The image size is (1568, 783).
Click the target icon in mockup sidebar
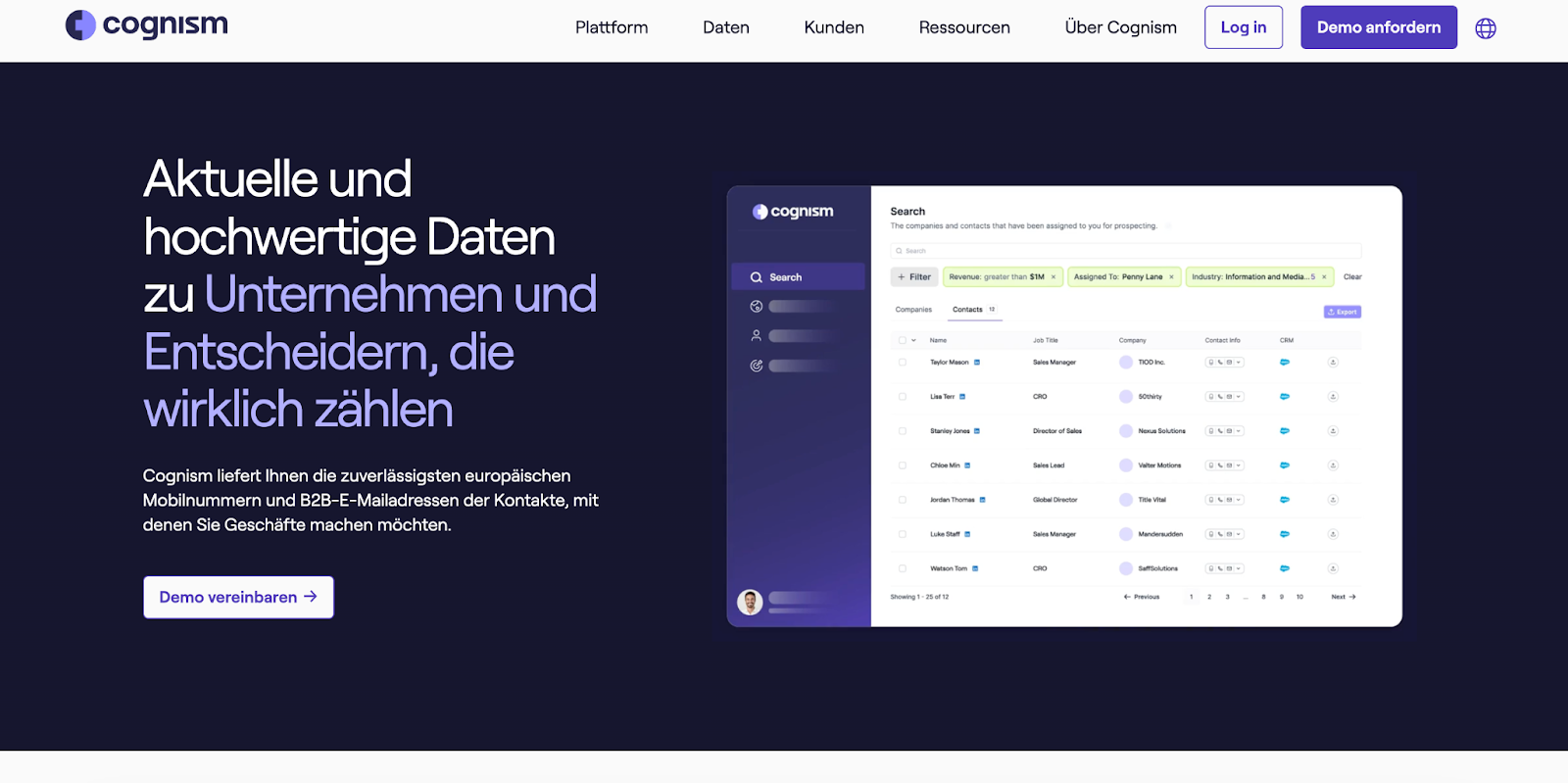(757, 366)
